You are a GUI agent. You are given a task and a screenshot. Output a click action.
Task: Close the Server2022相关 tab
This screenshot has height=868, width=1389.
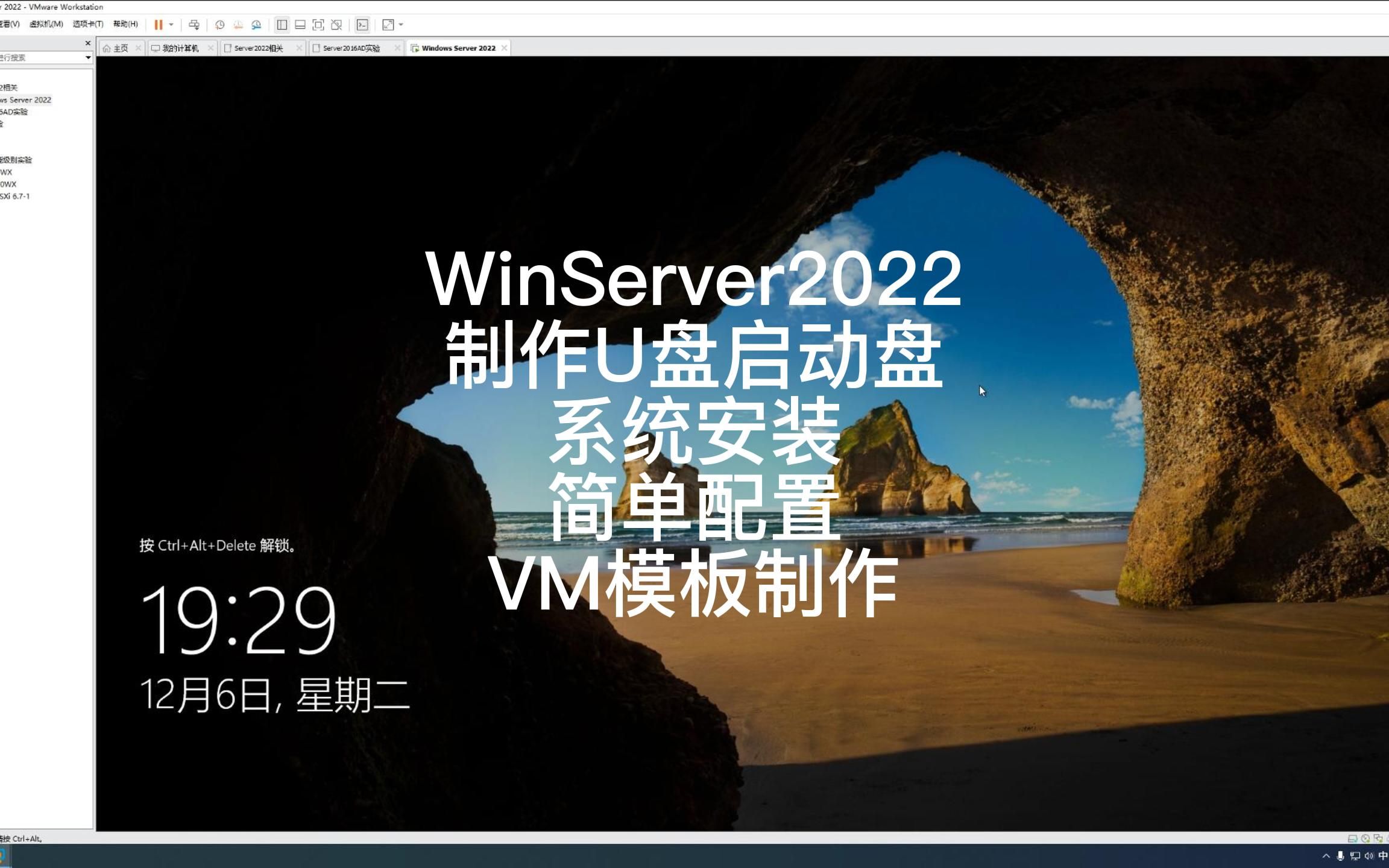point(299,48)
